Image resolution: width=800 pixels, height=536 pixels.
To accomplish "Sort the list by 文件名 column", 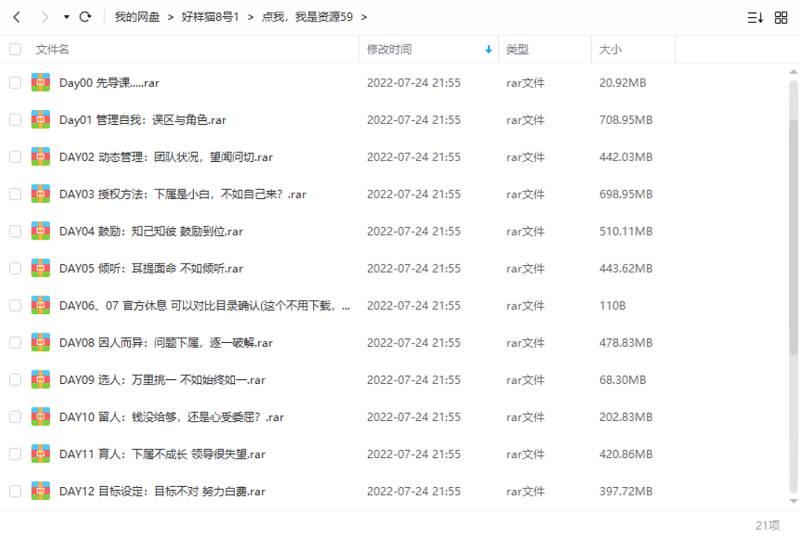I will tap(52, 49).
